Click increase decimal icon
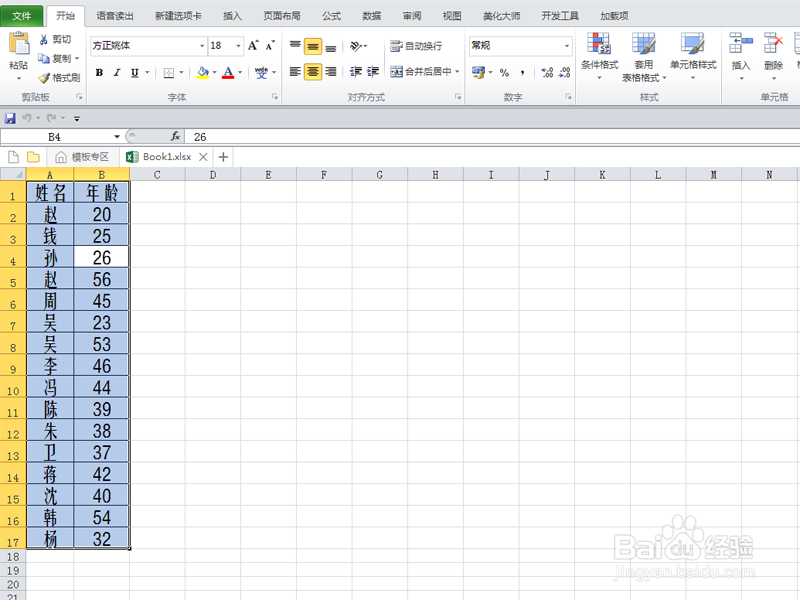The width and height of the screenshot is (800, 600). (x=547, y=72)
